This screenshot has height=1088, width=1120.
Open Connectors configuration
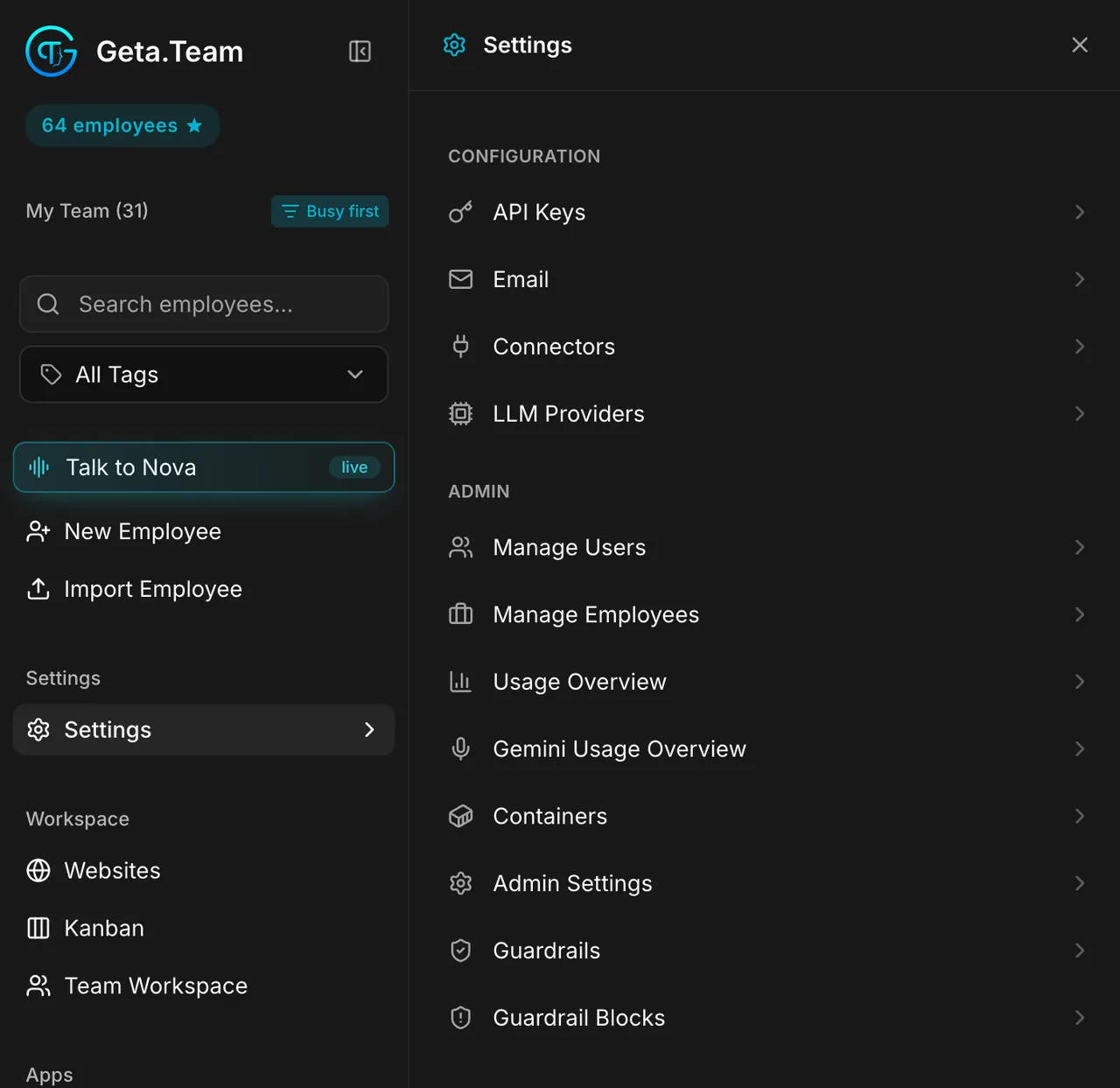click(766, 347)
